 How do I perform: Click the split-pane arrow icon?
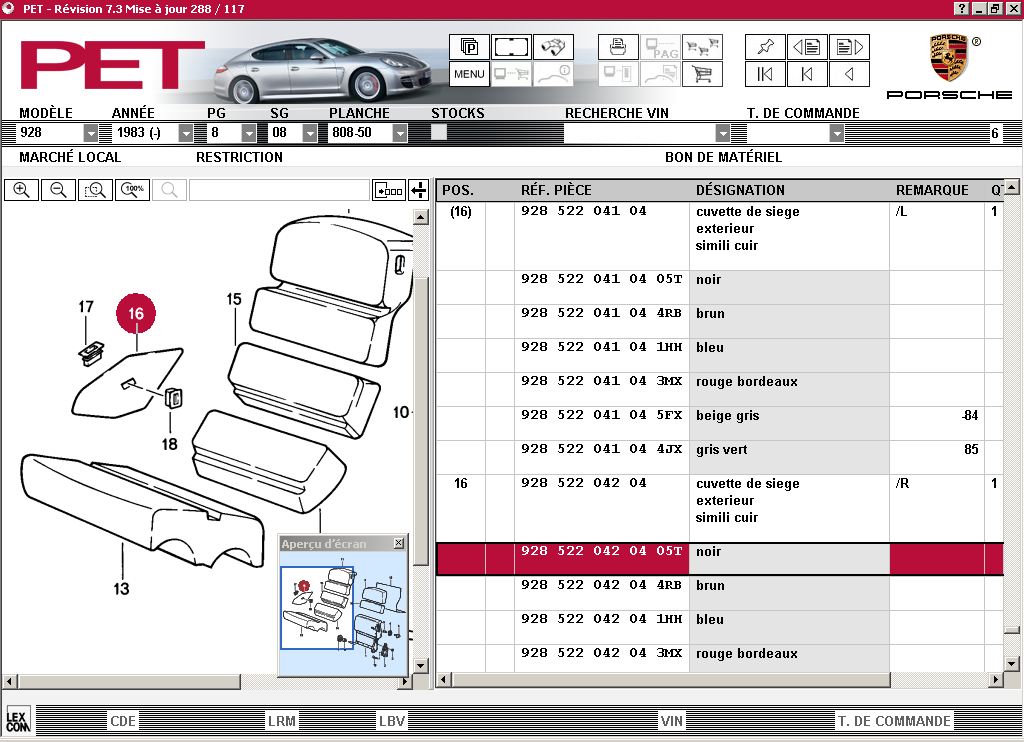pos(419,190)
